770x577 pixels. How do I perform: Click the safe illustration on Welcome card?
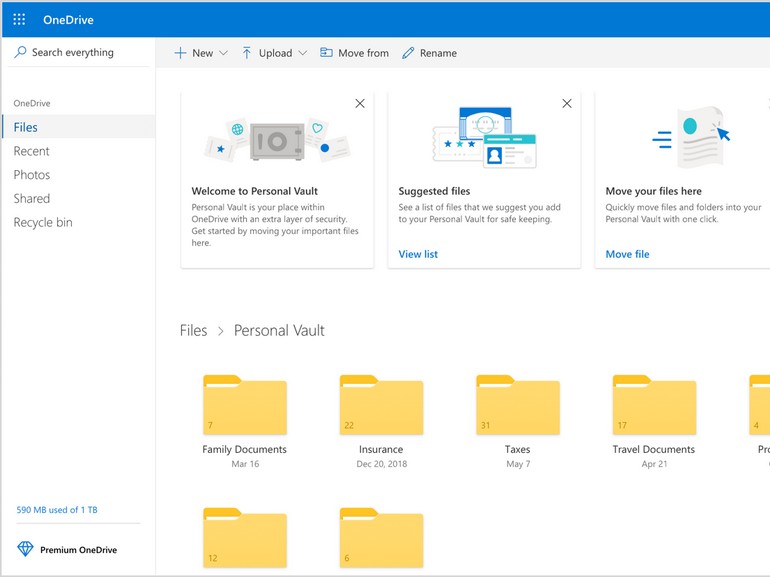277,140
